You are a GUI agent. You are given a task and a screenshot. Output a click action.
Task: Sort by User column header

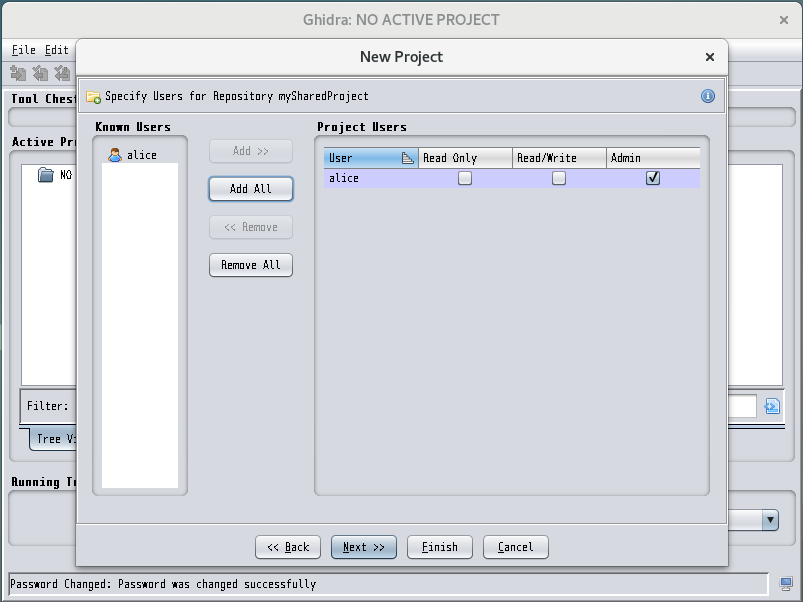pyautogui.click(x=371, y=158)
